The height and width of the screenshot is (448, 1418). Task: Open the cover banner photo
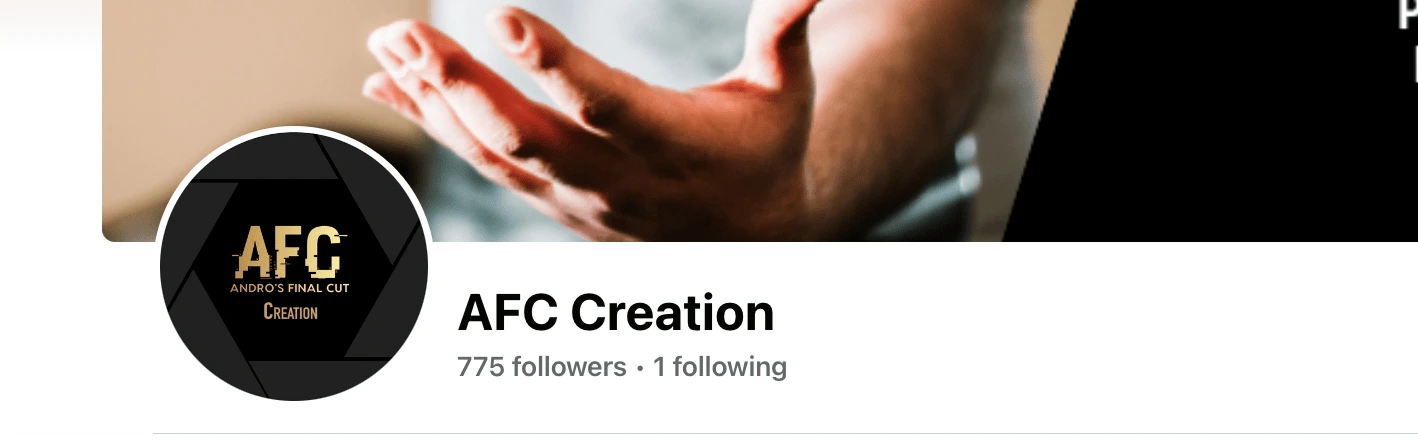coord(760,120)
